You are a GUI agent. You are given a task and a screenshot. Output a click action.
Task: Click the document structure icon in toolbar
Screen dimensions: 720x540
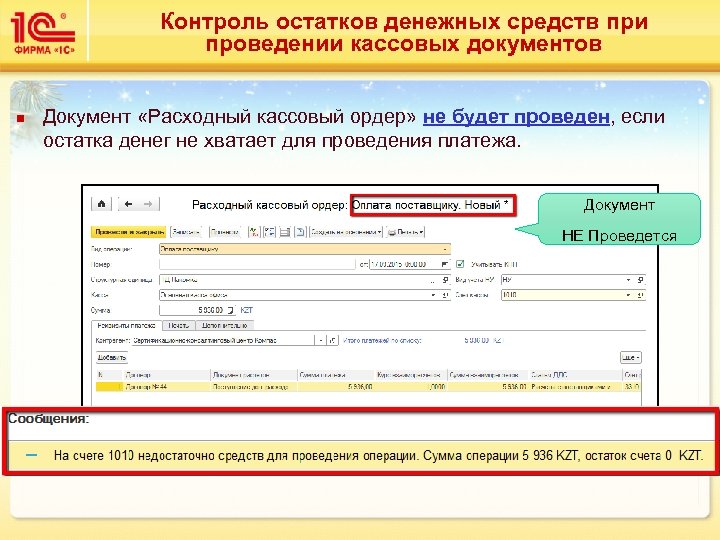(x=269, y=232)
